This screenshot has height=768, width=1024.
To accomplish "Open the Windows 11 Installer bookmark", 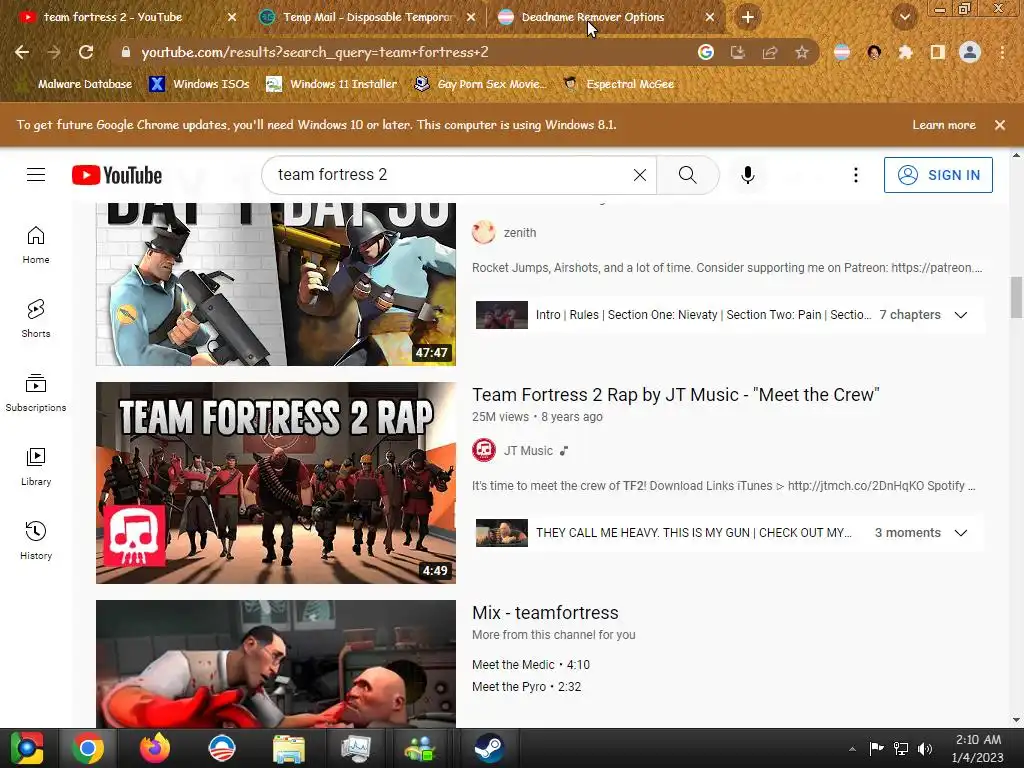I will tap(332, 84).
